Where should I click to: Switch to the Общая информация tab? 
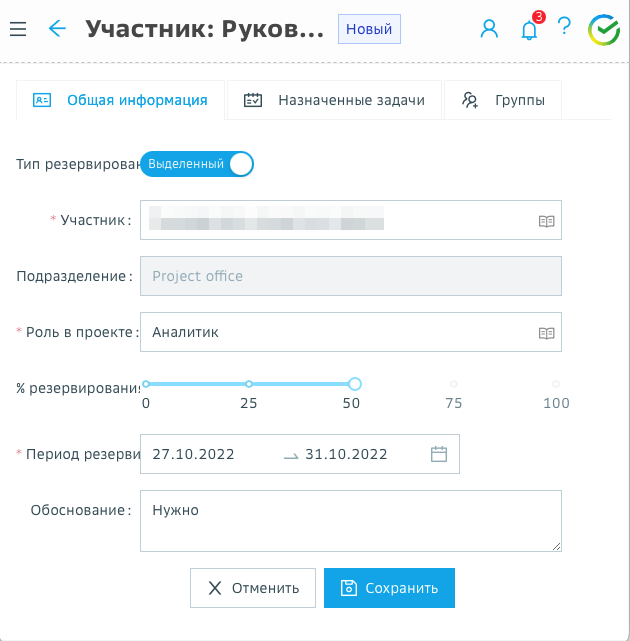click(x=121, y=100)
